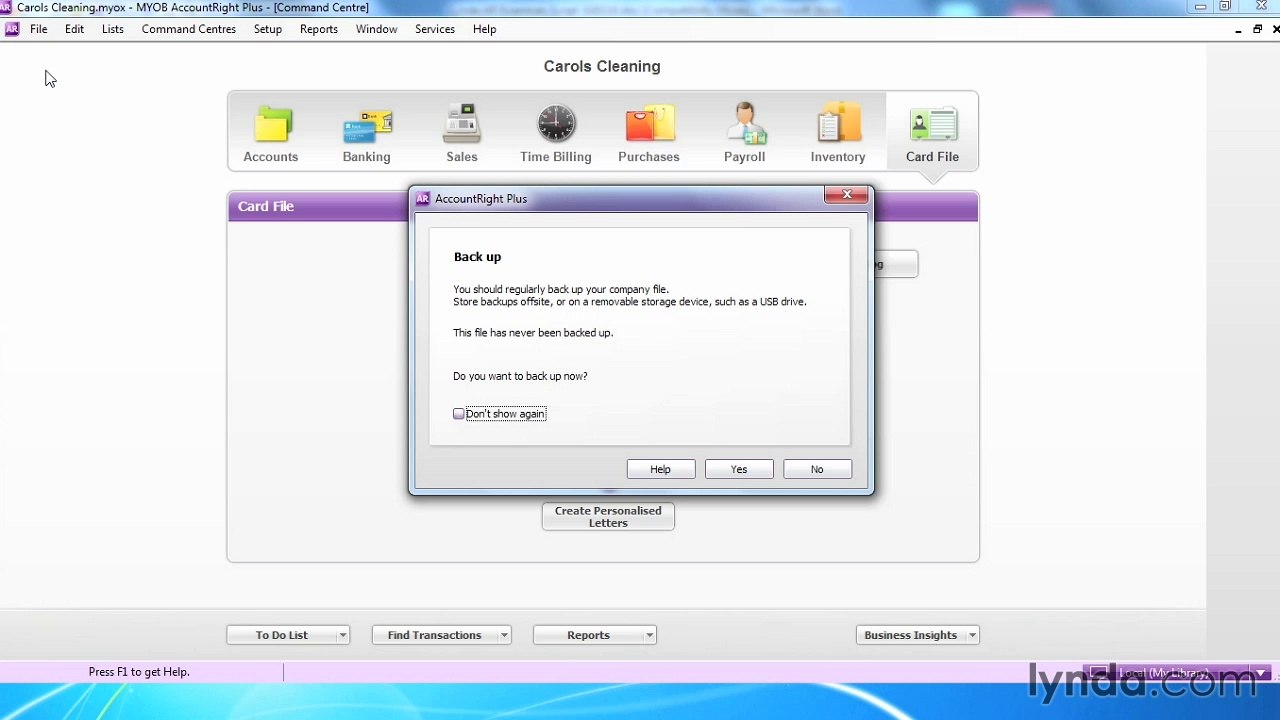
Task: Open the Sales command centre
Action: (x=461, y=132)
